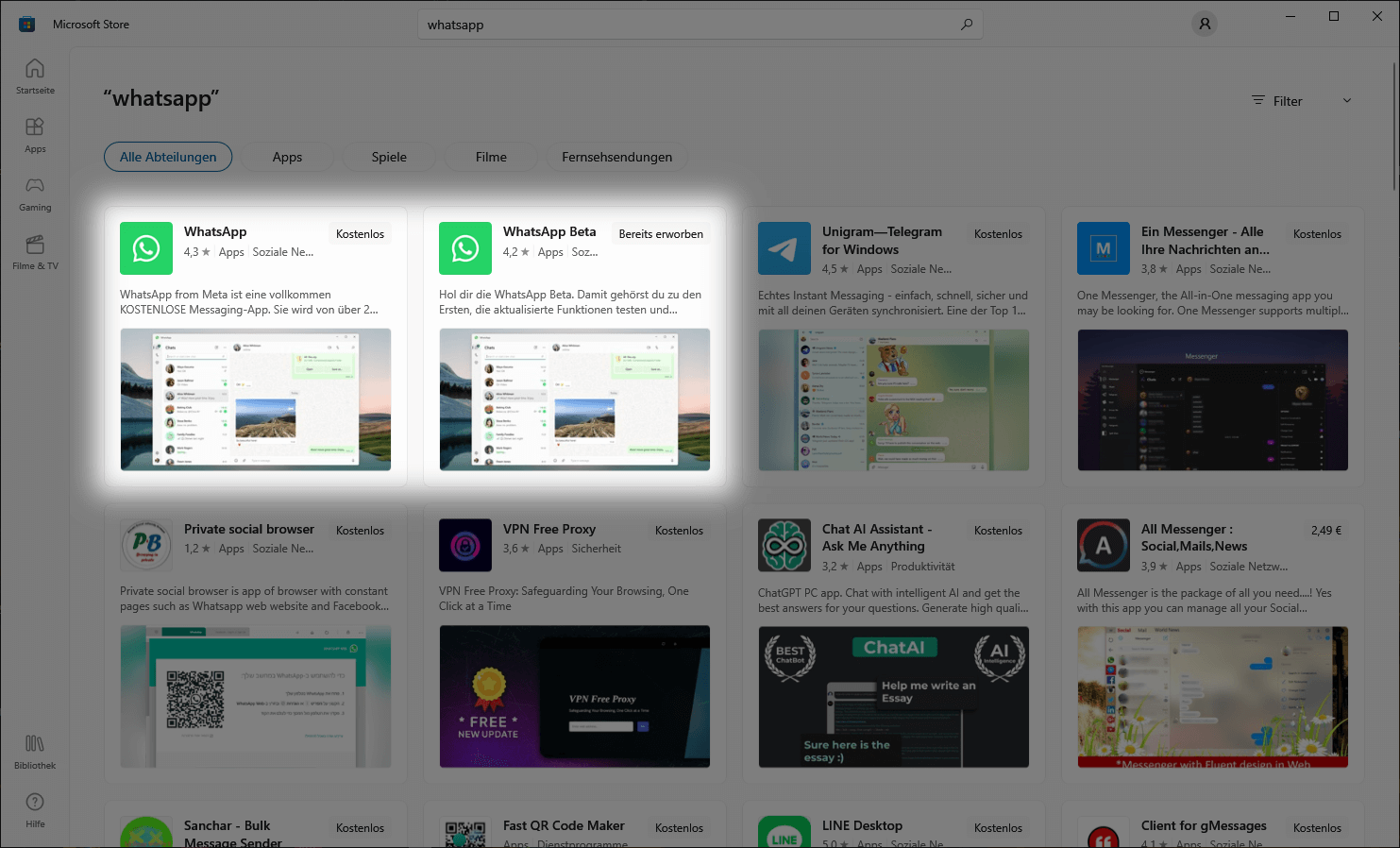Click Kostenlos on Client for gMessages card
Image resolution: width=1400 pixels, height=848 pixels.
pyautogui.click(x=1318, y=828)
